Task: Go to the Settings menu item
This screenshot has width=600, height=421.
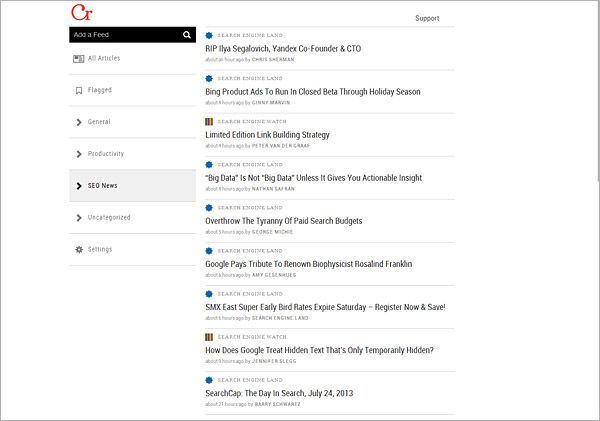Action: tap(100, 249)
